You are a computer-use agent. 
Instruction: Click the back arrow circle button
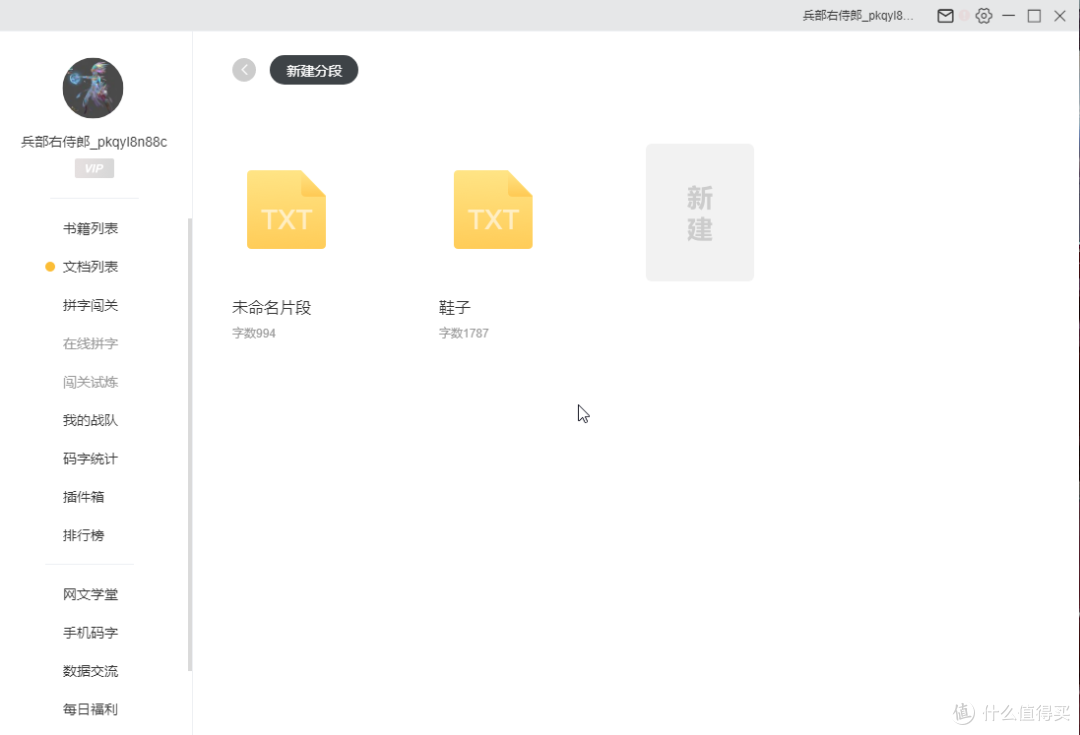(244, 70)
